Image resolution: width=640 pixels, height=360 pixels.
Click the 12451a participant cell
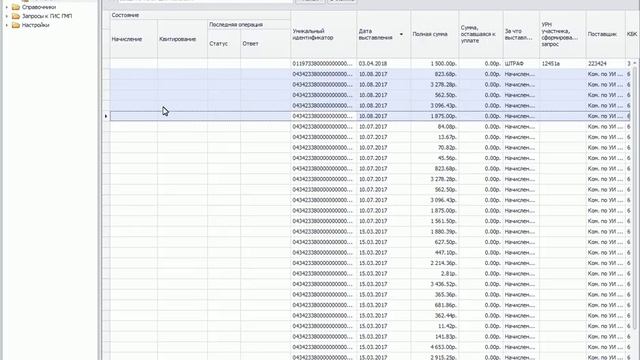(x=563, y=64)
